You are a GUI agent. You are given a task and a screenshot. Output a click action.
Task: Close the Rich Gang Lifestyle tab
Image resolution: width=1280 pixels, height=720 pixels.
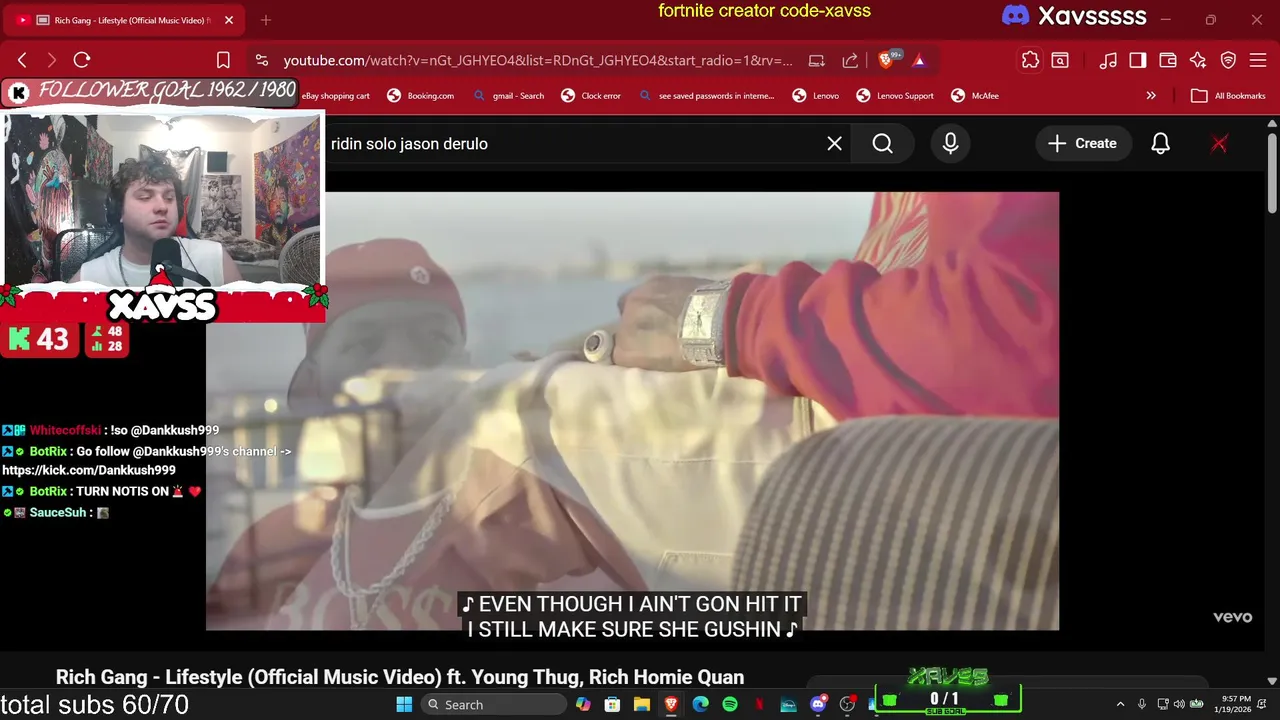tap(228, 20)
